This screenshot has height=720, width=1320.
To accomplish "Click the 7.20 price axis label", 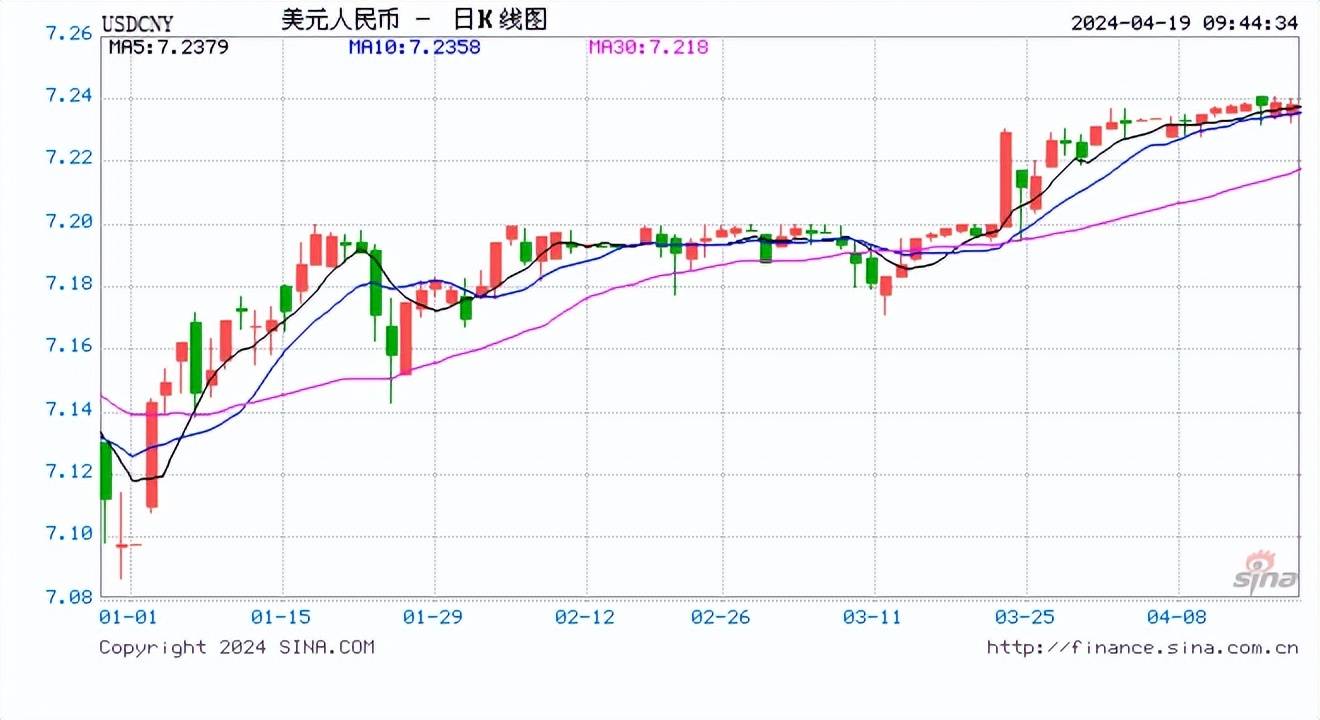I will click(x=70, y=222).
